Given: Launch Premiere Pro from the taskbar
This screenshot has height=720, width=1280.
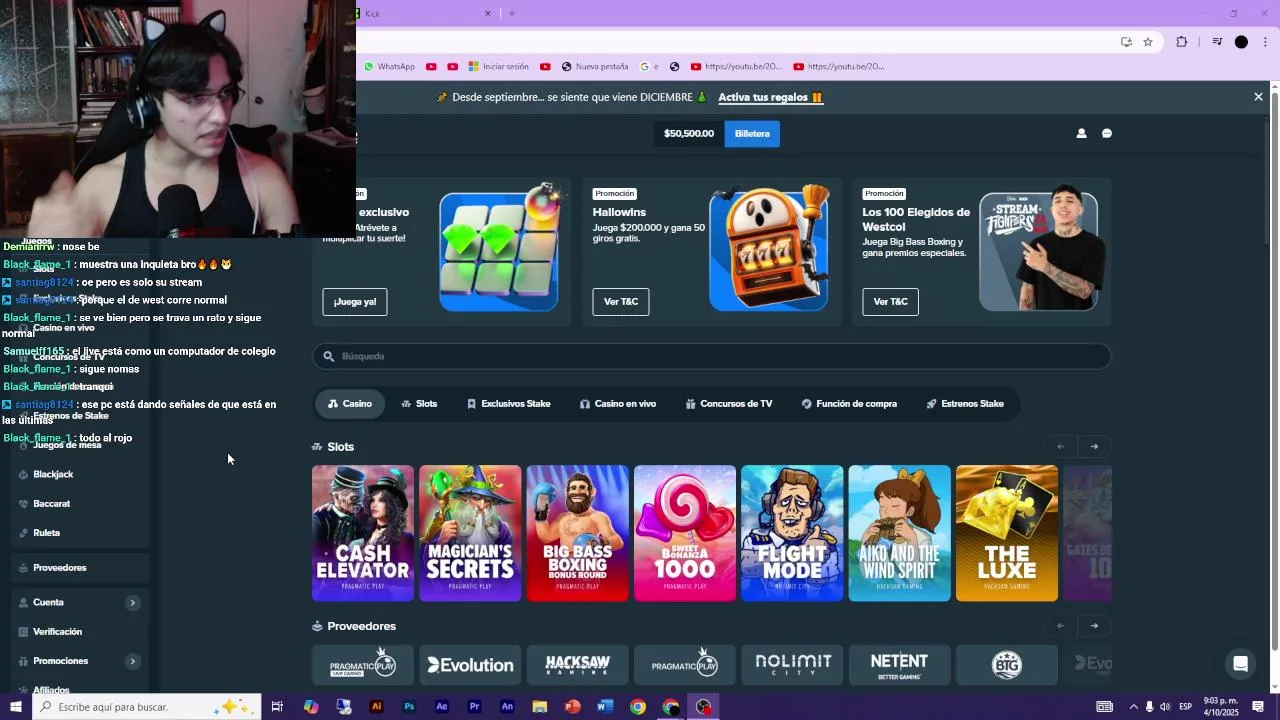Looking at the screenshot, I should [475, 707].
